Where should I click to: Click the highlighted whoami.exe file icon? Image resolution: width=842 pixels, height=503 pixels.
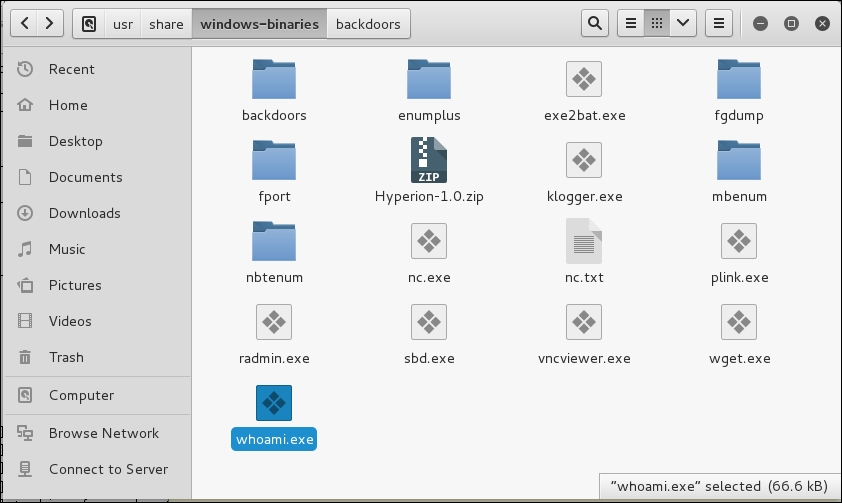[274, 403]
